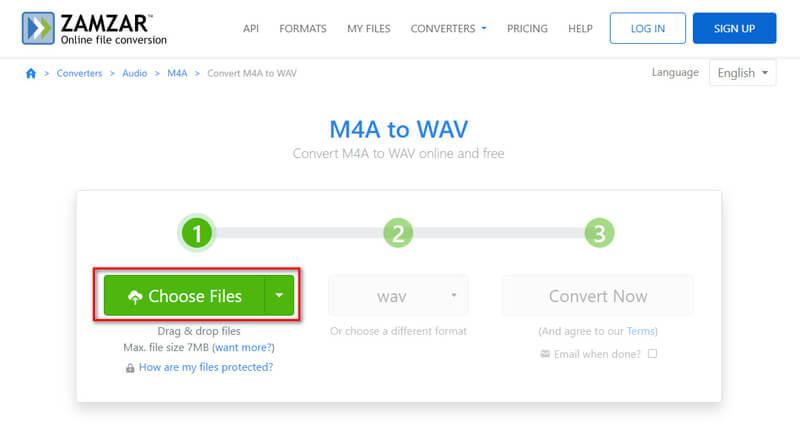Open Formats in top navigation
800x437 pixels.
(x=303, y=29)
